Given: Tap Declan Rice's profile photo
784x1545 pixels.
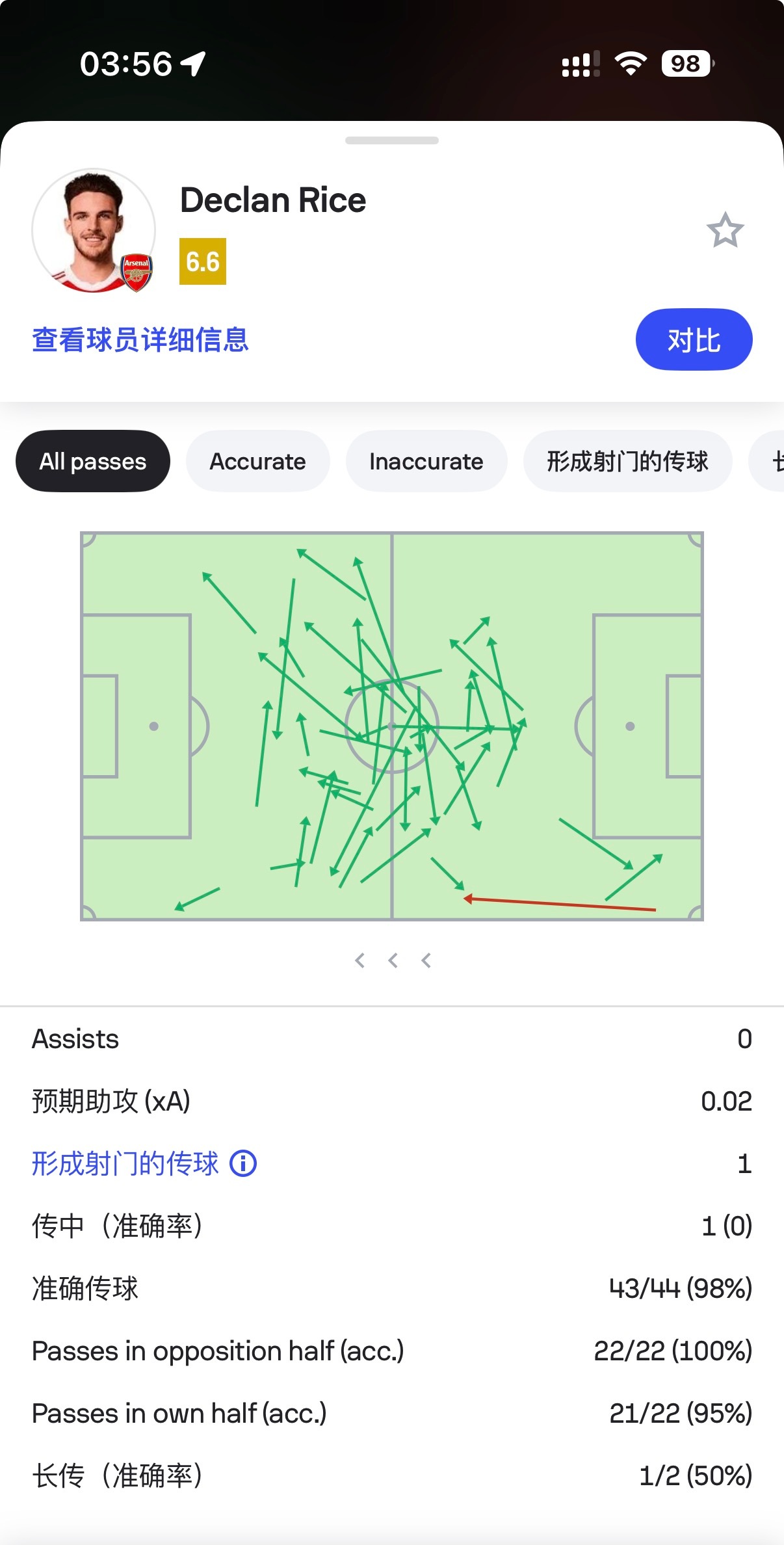Looking at the screenshot, I should [94, 230].
